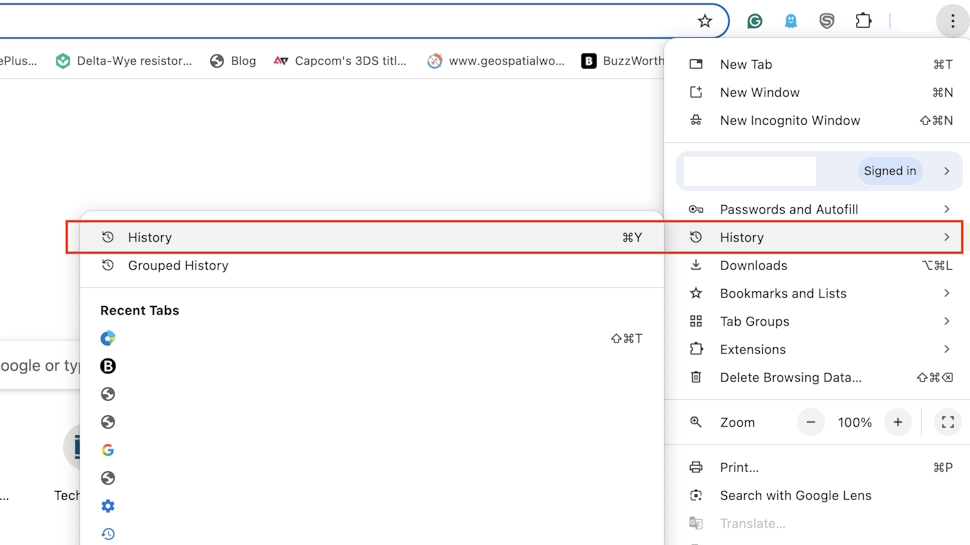Open History with ⌘Y shortcut entry
This screenshot has height=545, width=970.
[371, 237]
